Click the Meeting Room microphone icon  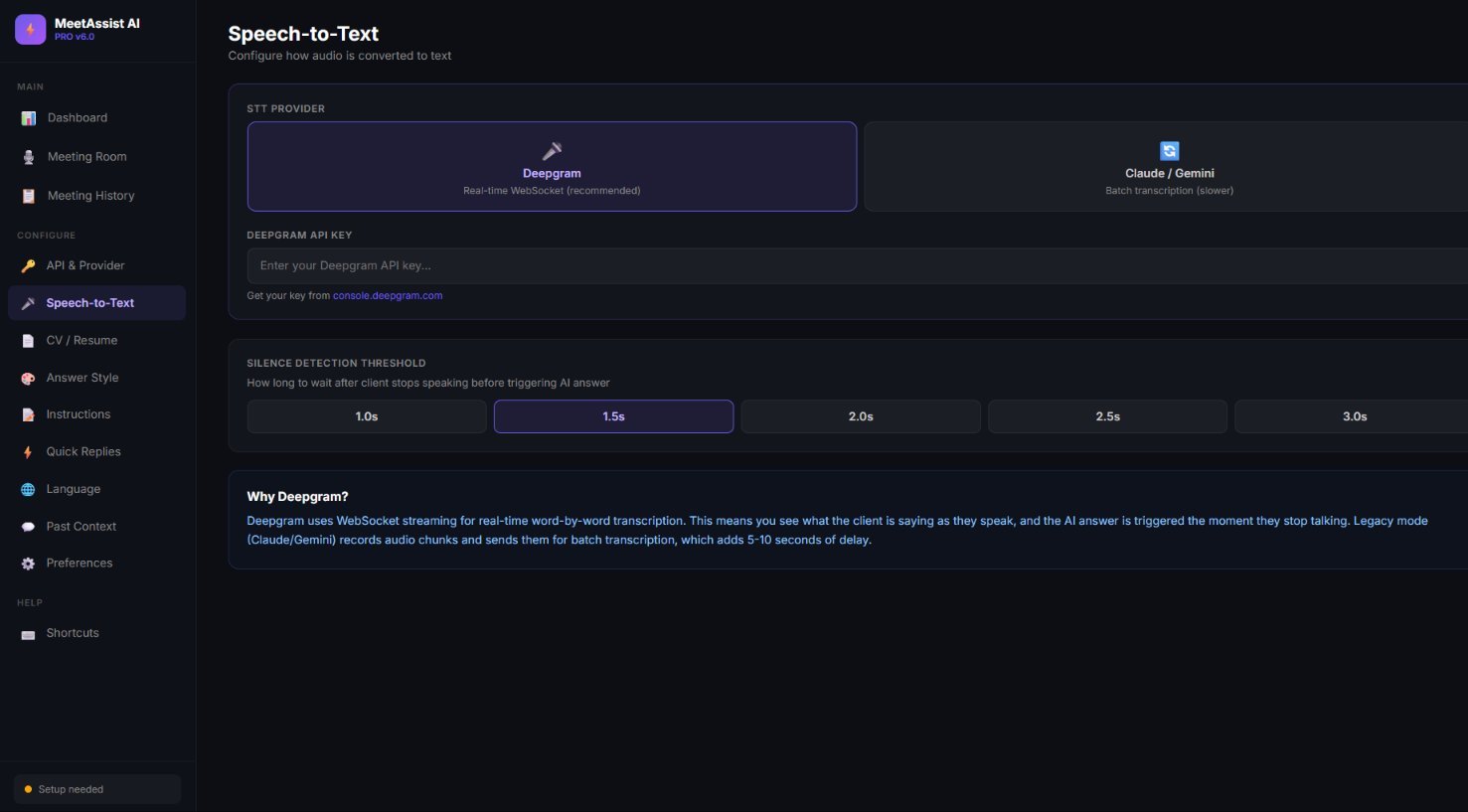(29, 157)
